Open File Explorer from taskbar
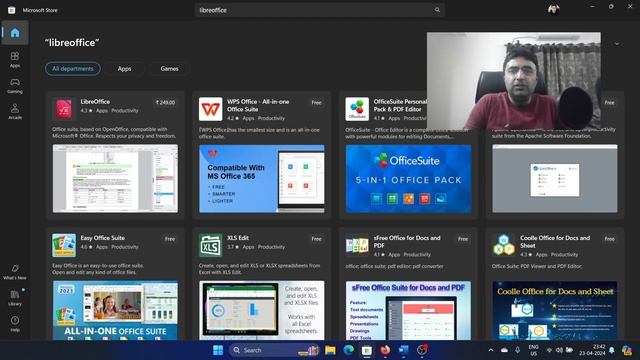This screenshot has width=640, height=360. (330, 350)
